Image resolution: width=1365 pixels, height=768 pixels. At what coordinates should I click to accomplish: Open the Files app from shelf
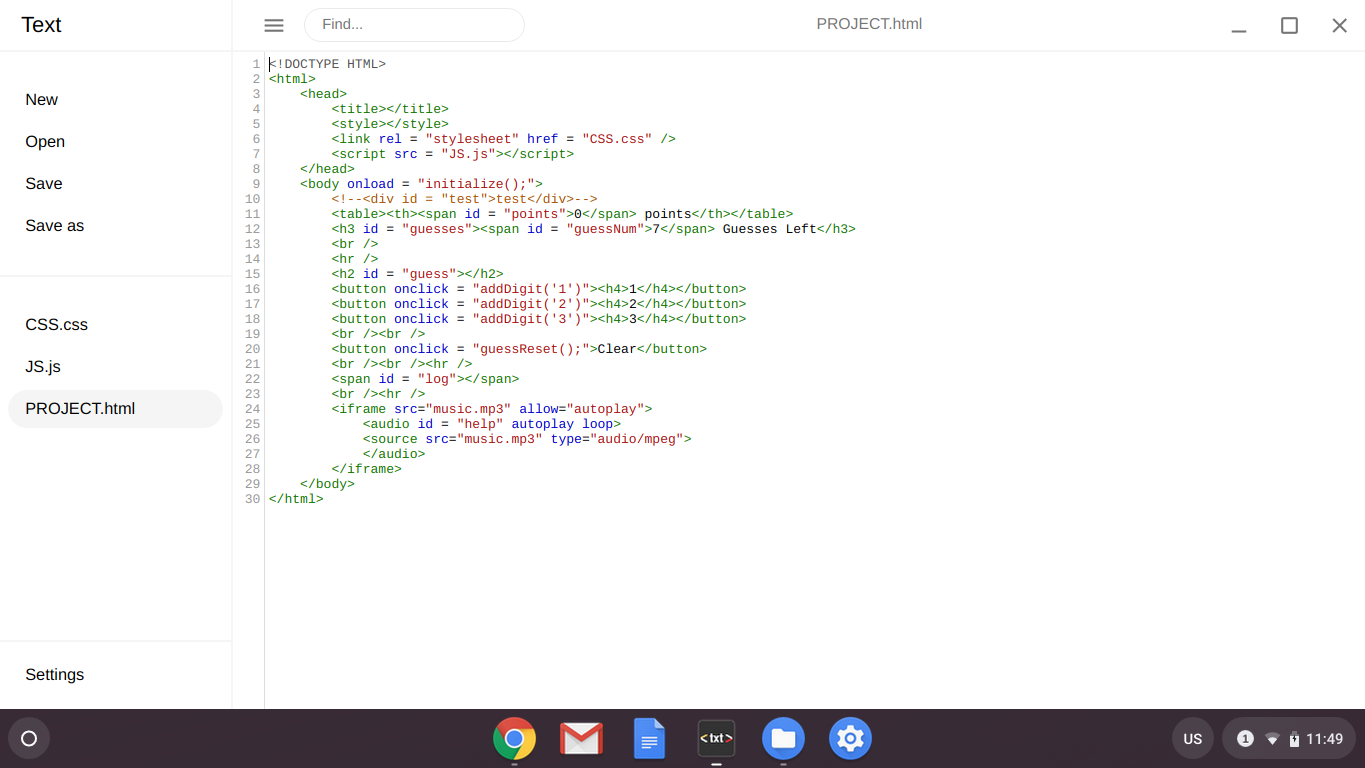coord(783,739)
